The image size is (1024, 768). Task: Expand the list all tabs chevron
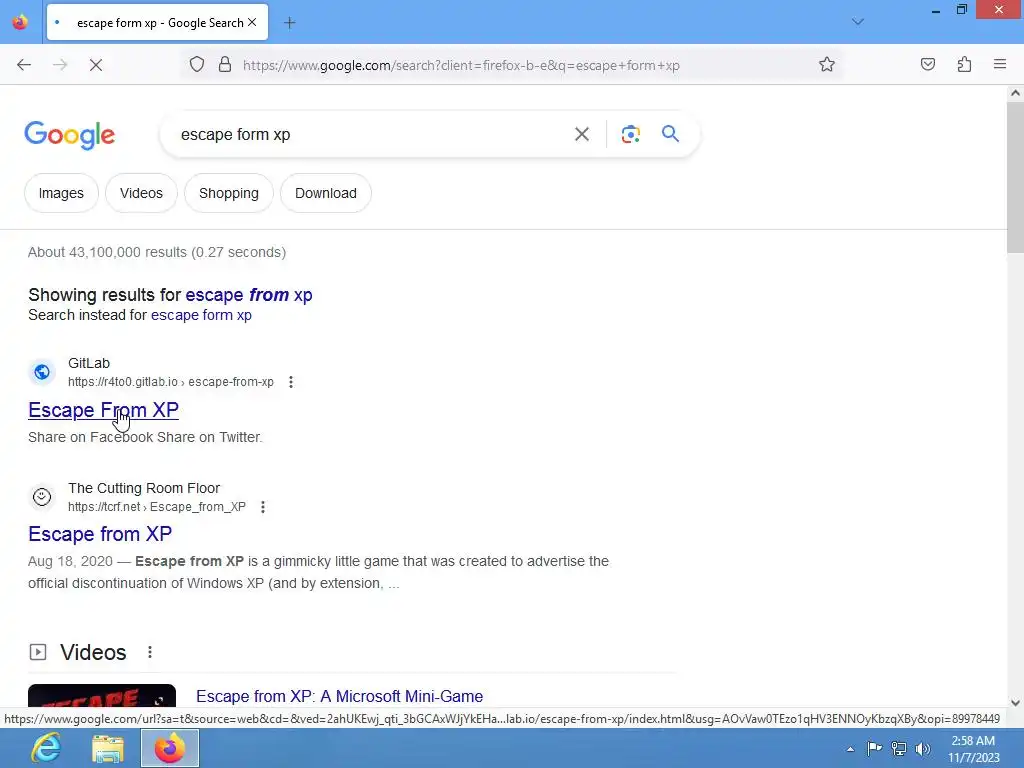coord(857,22)
